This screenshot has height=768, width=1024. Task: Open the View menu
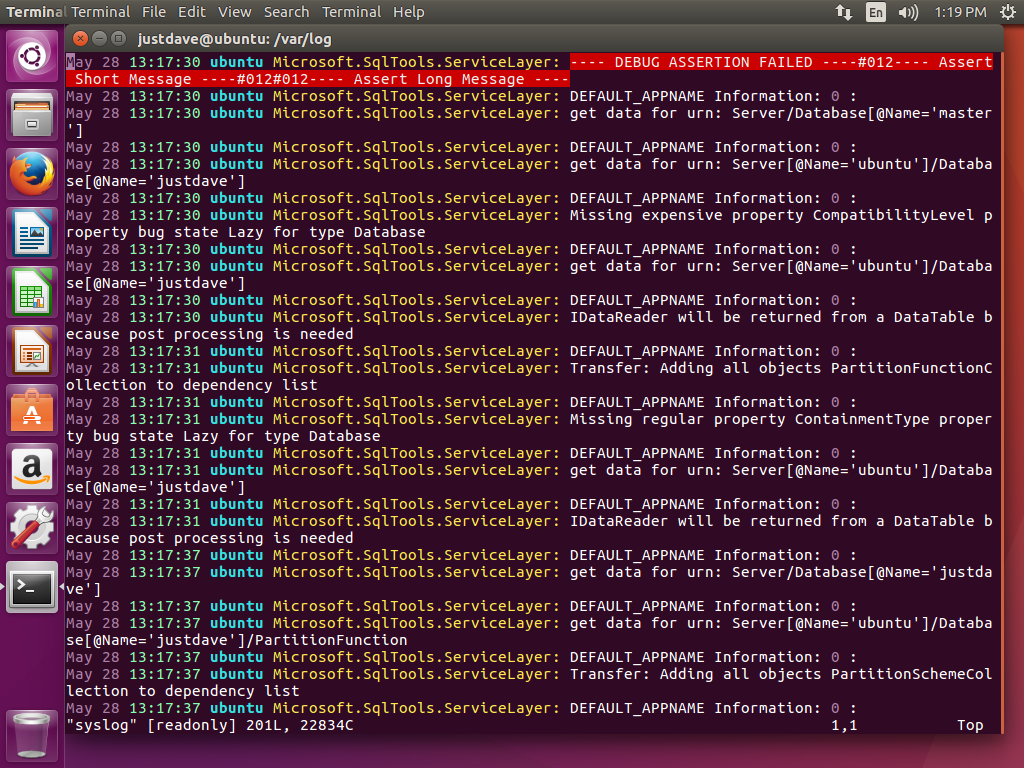[235, 12]
